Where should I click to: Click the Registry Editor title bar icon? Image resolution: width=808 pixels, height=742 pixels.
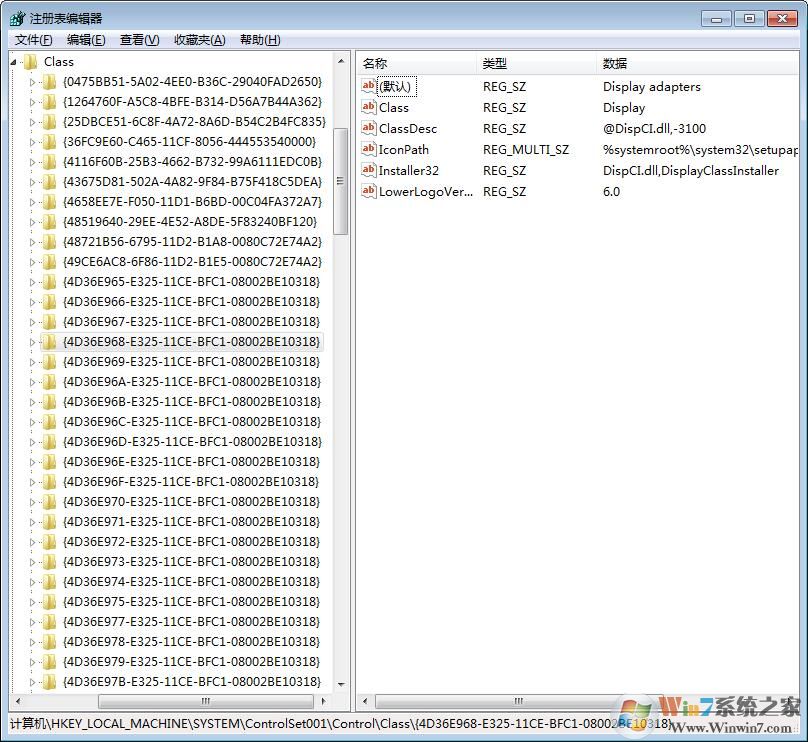point(17,19)
